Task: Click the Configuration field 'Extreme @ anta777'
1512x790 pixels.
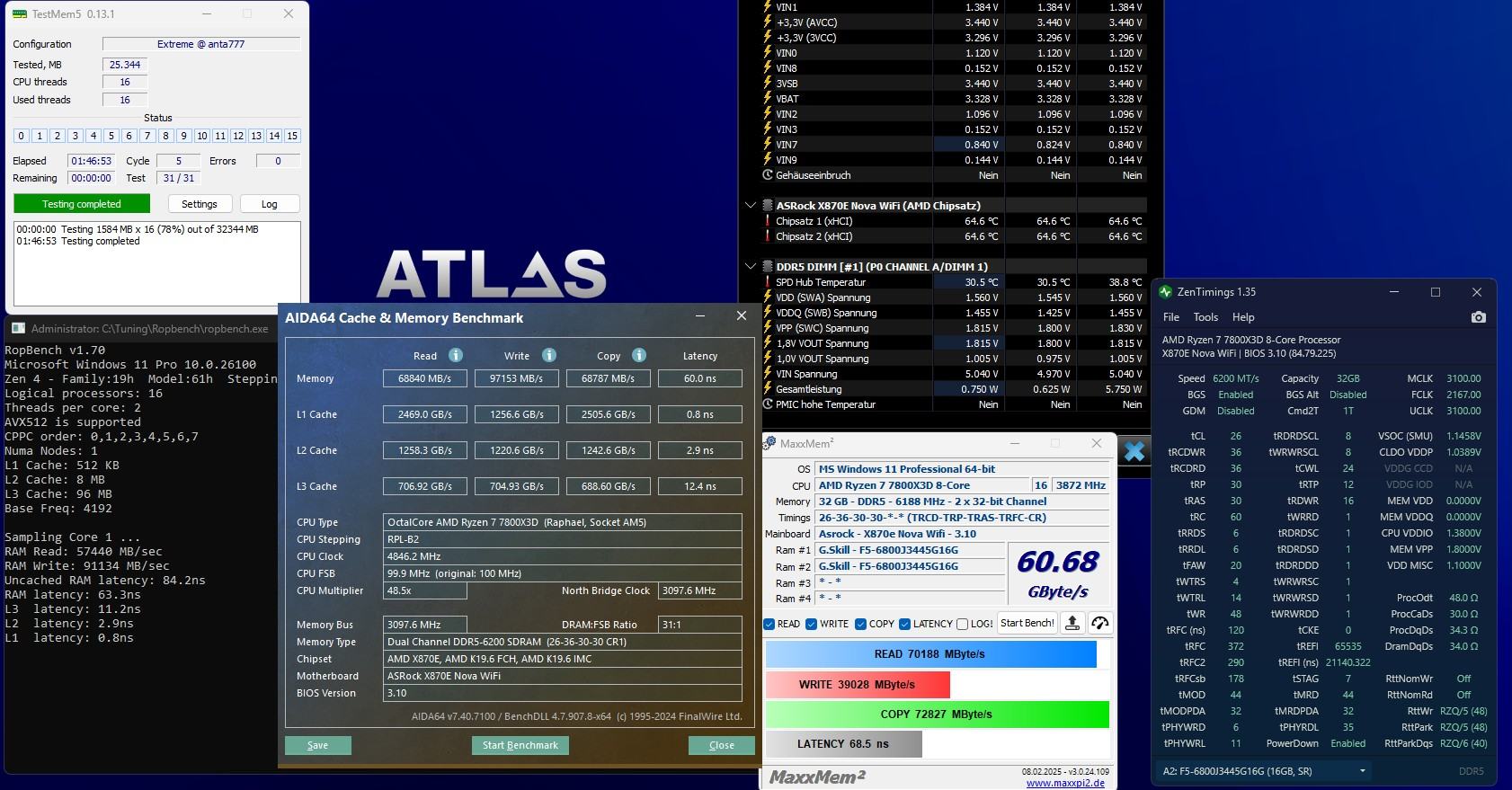Action: pos(201,44)
